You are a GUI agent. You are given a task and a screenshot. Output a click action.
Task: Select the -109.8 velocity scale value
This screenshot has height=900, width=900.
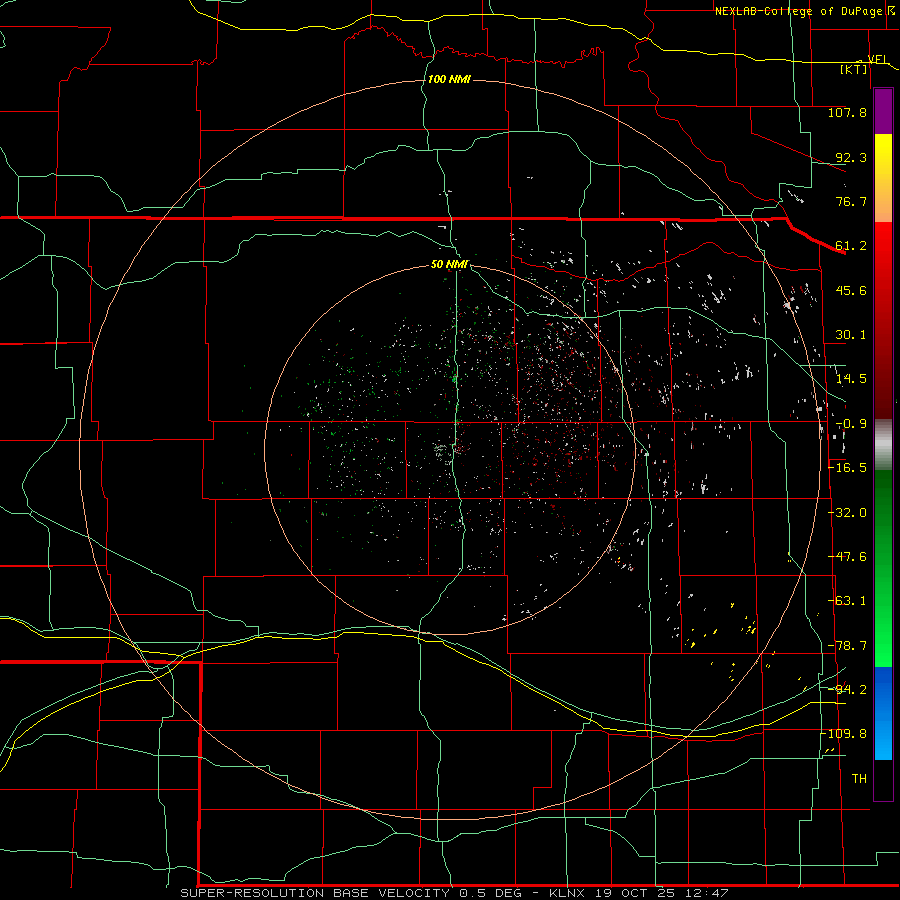tap(844, 734)
